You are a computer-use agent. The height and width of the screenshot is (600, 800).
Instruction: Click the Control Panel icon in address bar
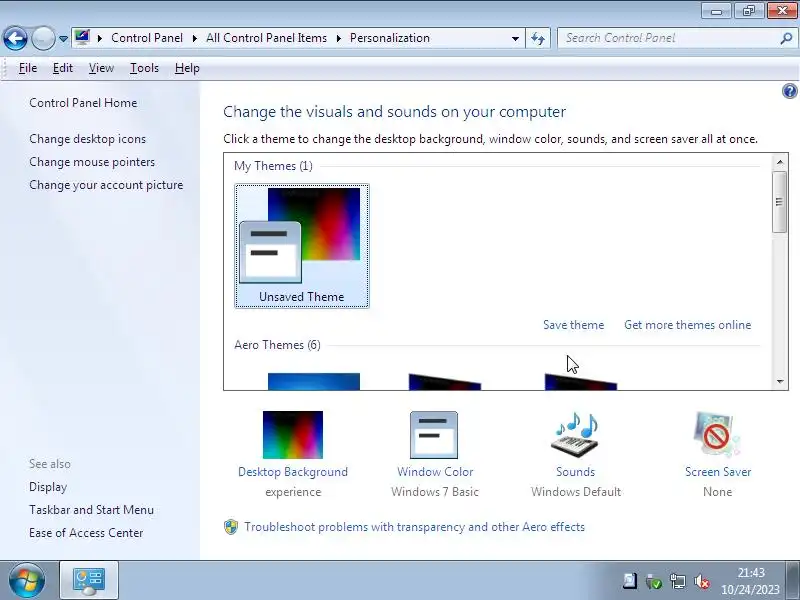[82, 38]
